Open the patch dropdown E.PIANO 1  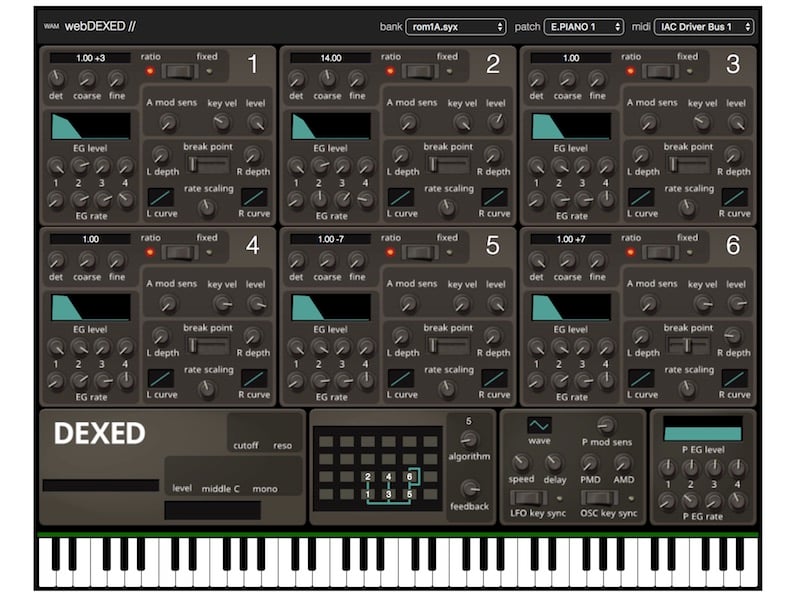[584, 27]
